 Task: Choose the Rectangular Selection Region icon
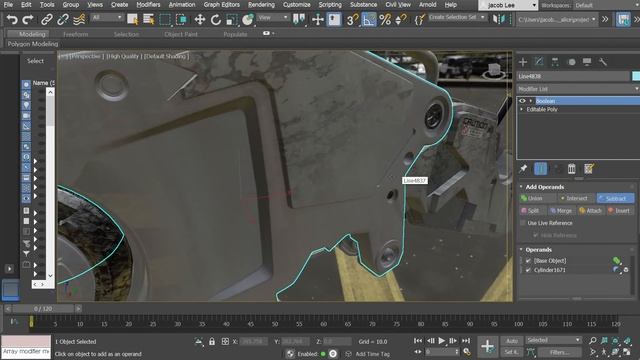(165, 19)
